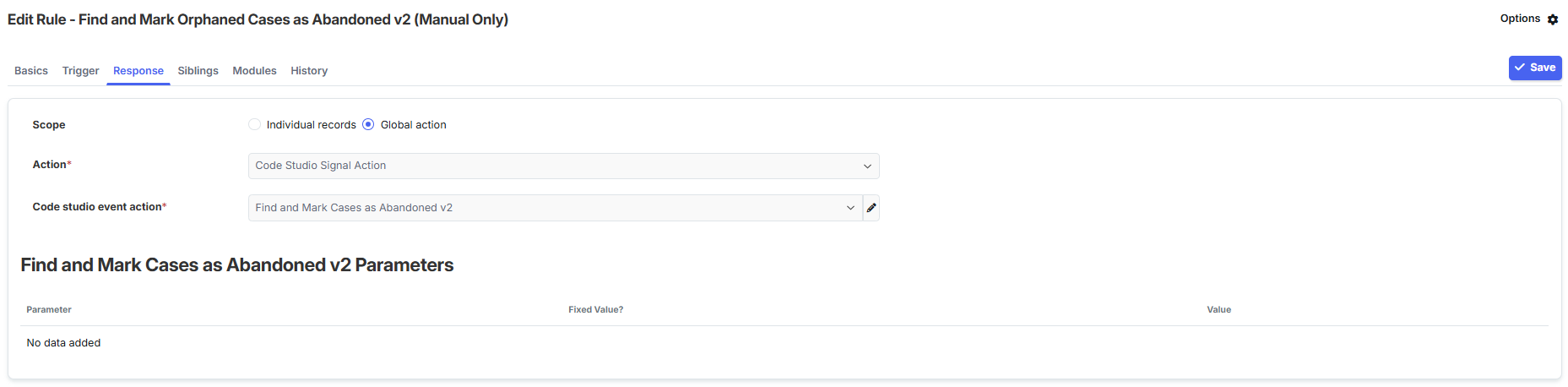Open the Modules tab
The image size is (1568, 387).
point(254,71)
